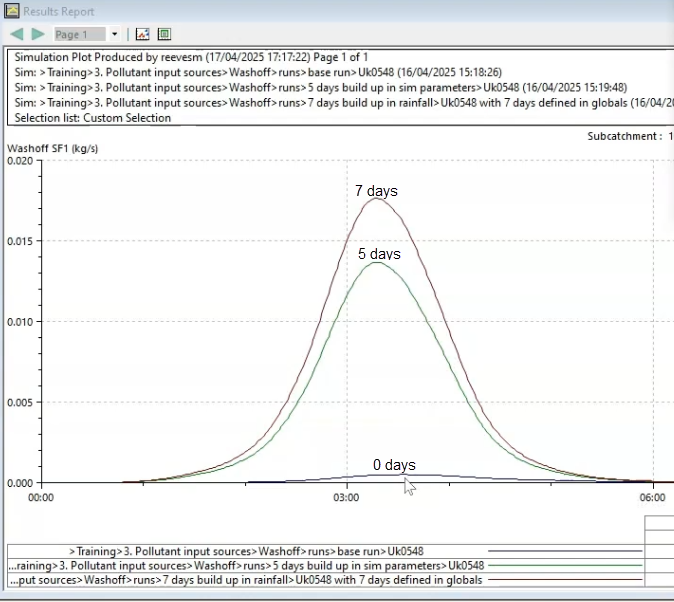Select the "5 days" curve label
This screenshot has width=674, height=602.
pyautogui.click(x=379, y=254)
